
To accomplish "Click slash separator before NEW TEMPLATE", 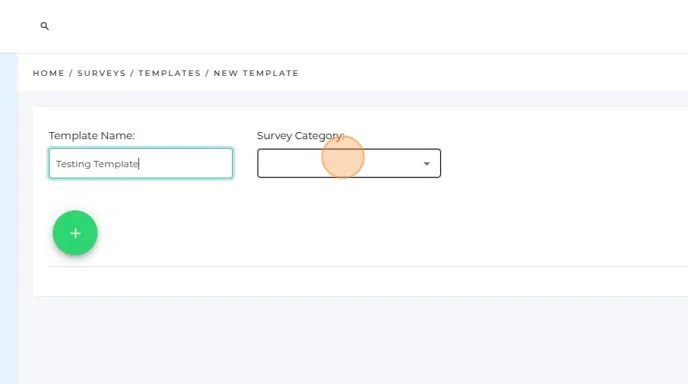I will coord(207,73).
